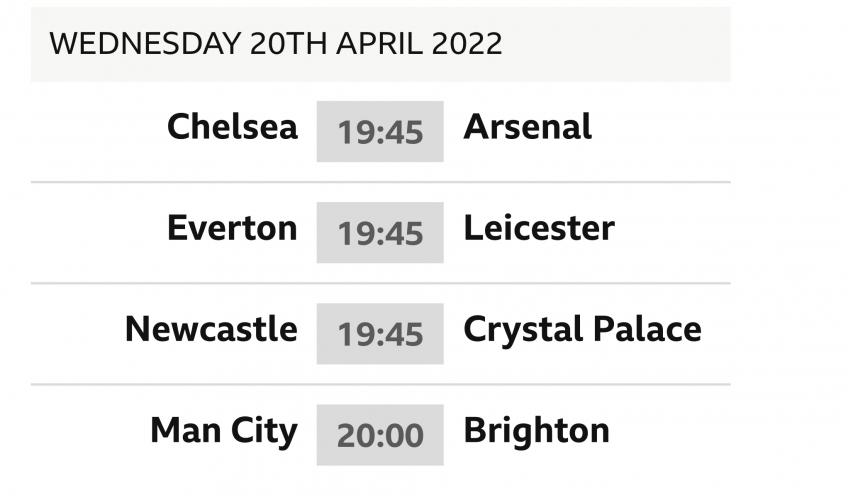Click the word WEDNESDAY in the date header
The width and height of the screenshot is (853, 500).
[145, 44]
